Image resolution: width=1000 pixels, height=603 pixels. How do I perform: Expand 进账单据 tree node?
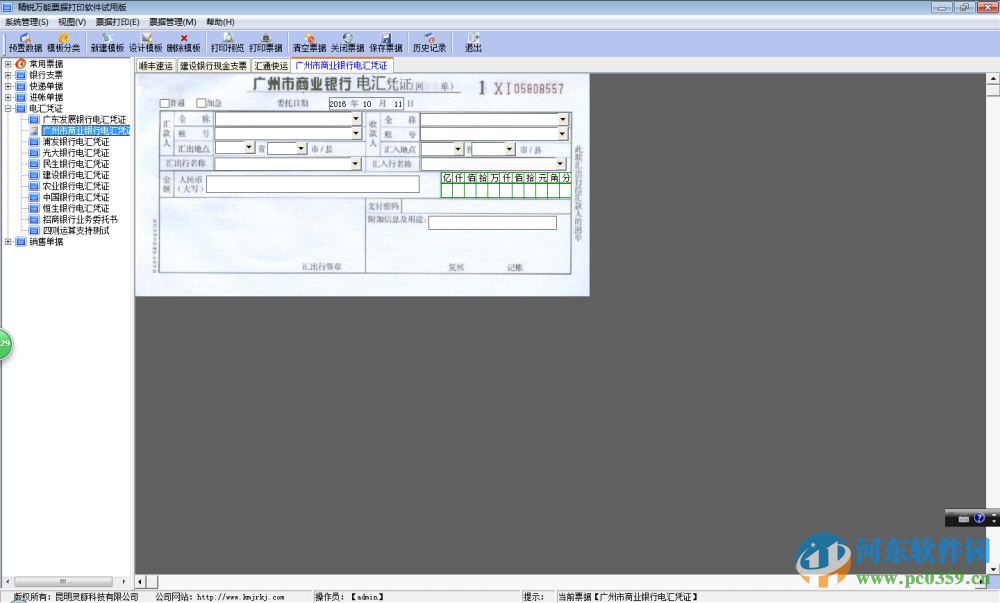(x=8, y=98)
